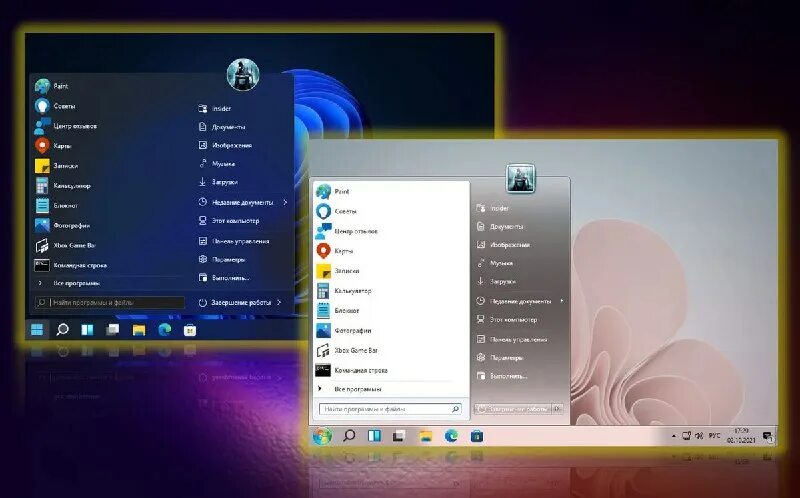Open Центр отзывов in the dark start menu
Viewport: 800px width, 498px height.
pyautogui.click(x=65, y=126)
